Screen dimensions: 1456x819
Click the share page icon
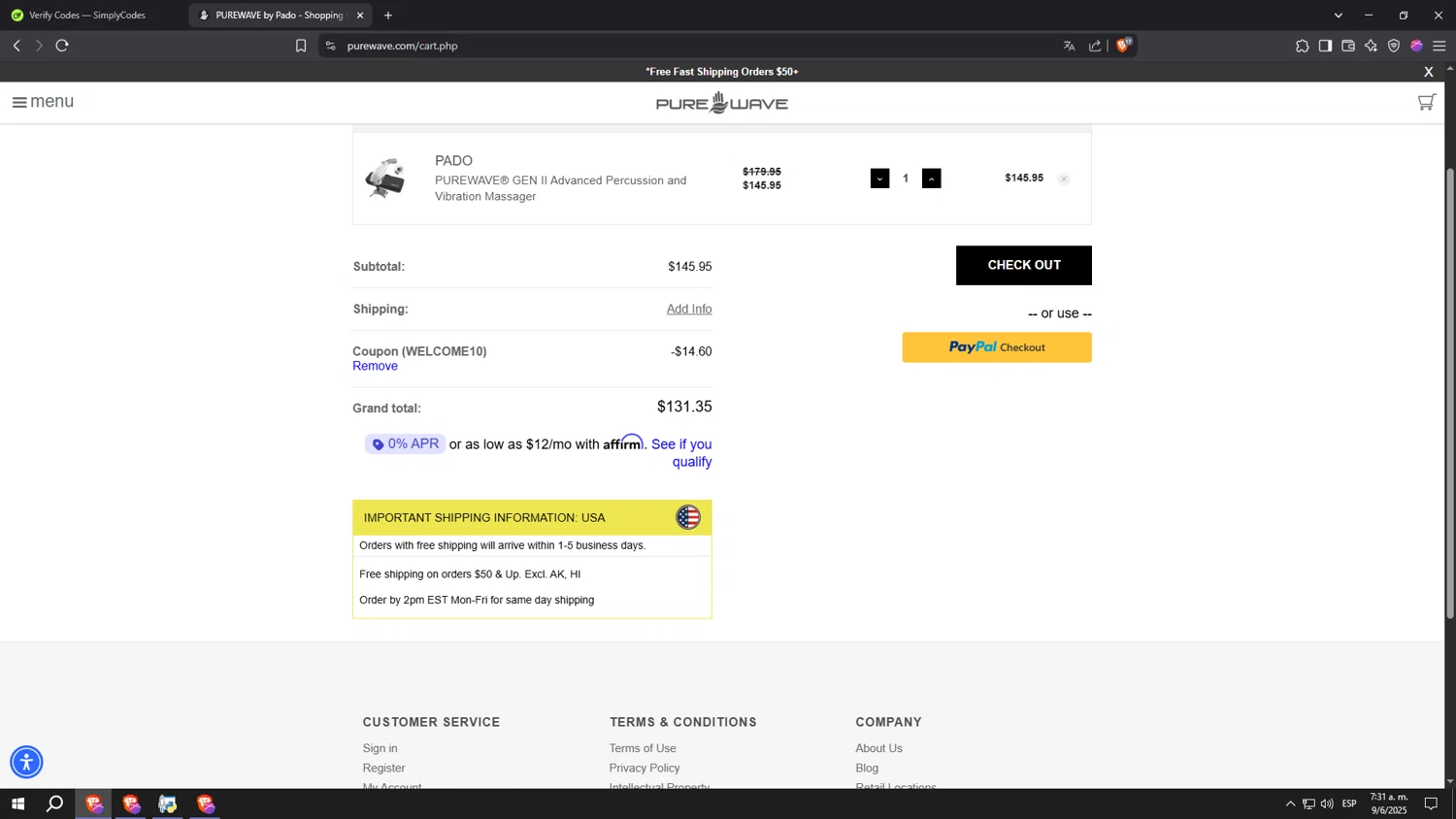[x=1095, y=46]
